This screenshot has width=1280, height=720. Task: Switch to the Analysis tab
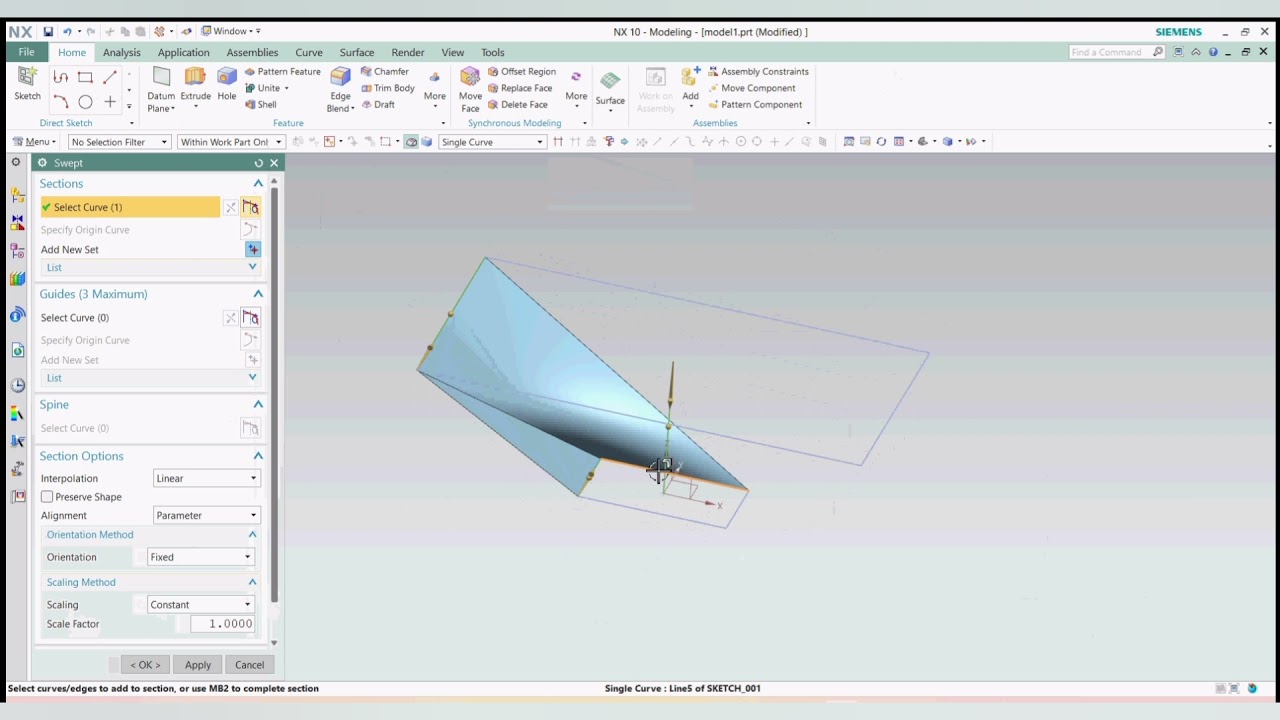click(x=121, y=52)
